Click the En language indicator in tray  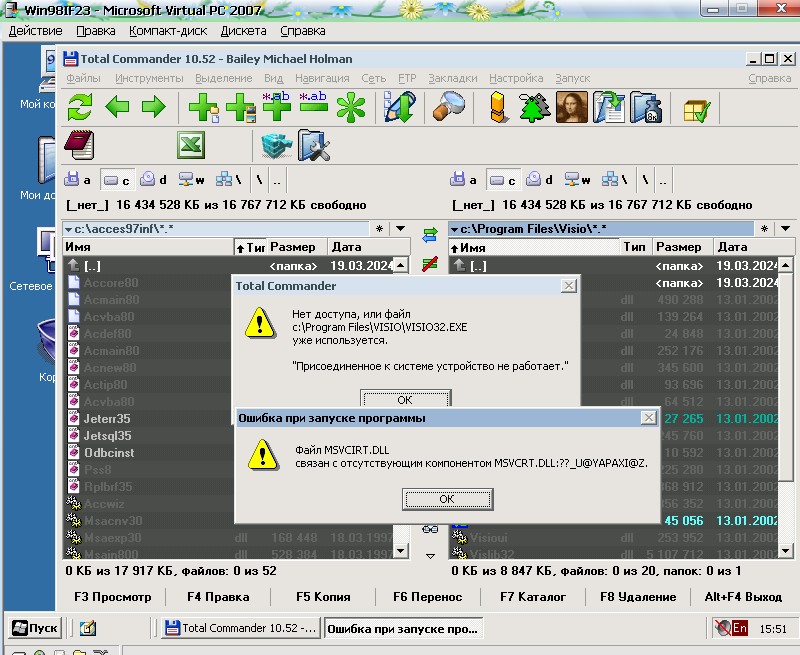click(x=740, y=628)
